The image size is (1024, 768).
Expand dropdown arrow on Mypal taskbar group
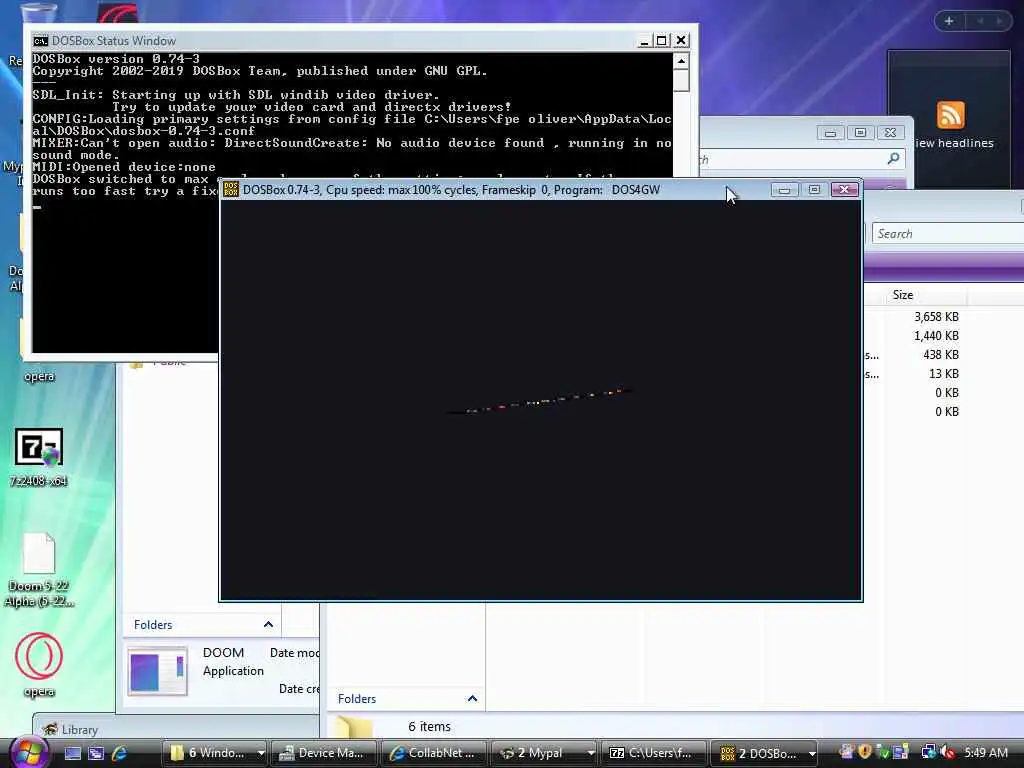click(x=590, y=753)
